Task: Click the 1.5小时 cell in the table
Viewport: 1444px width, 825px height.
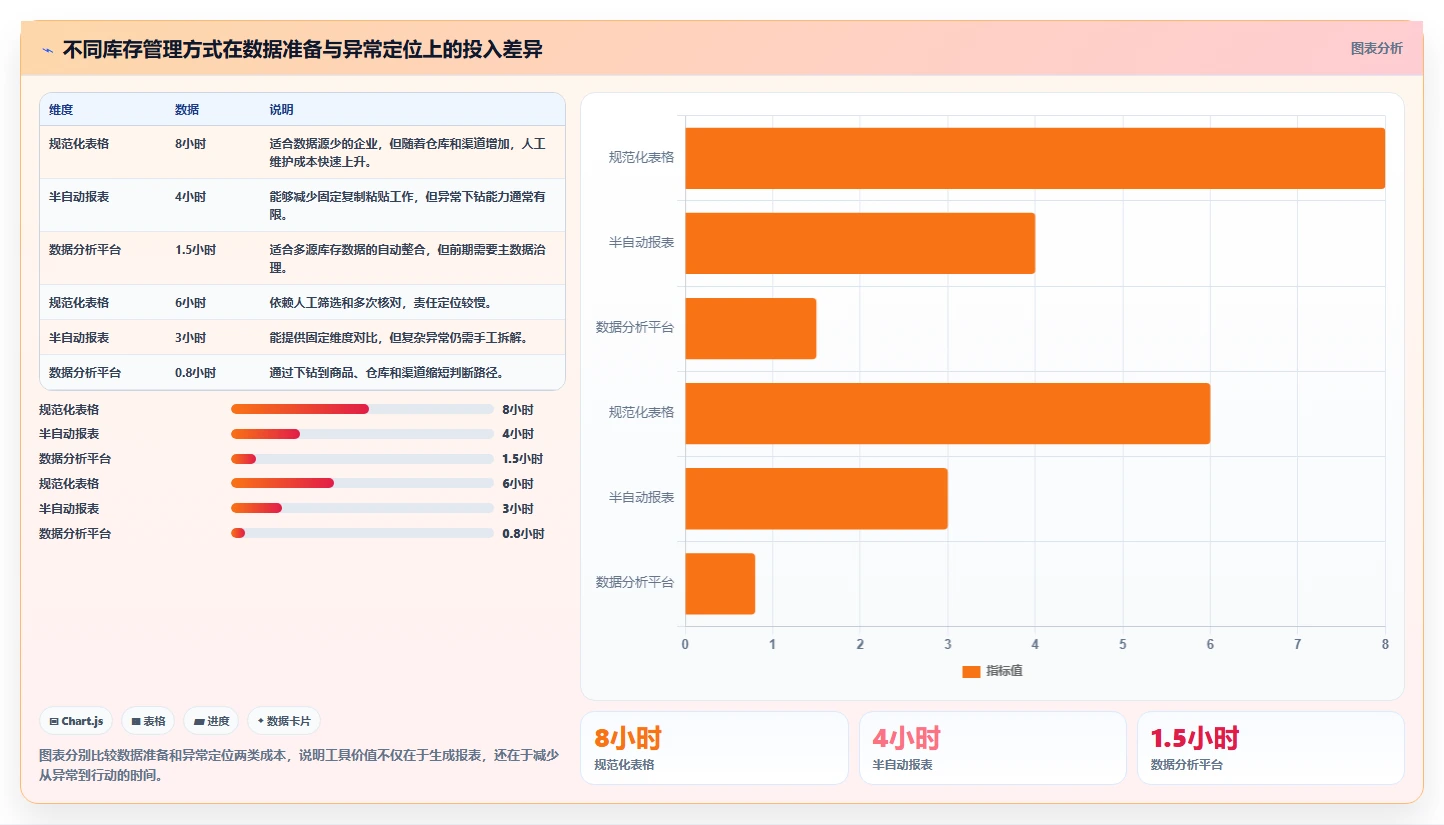Action: pyautogui.click(x=195, y=249)
